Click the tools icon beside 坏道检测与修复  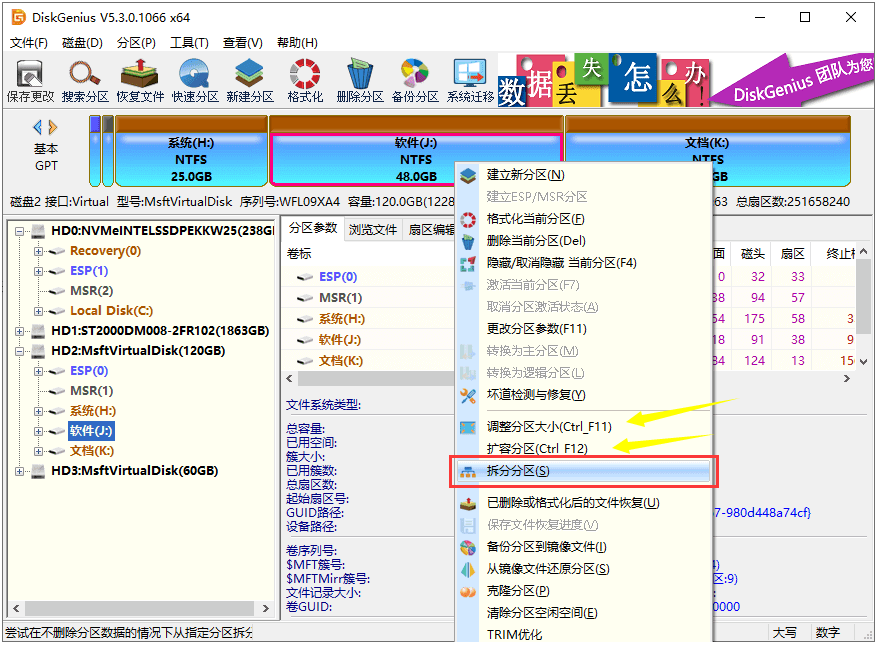[468, 395]
